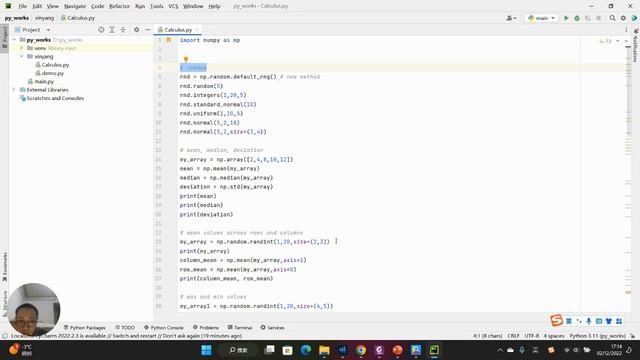This screenshot has height=360, width=640.
Task: Click Expand All icon in Project panel
Action: pos(112,30)
